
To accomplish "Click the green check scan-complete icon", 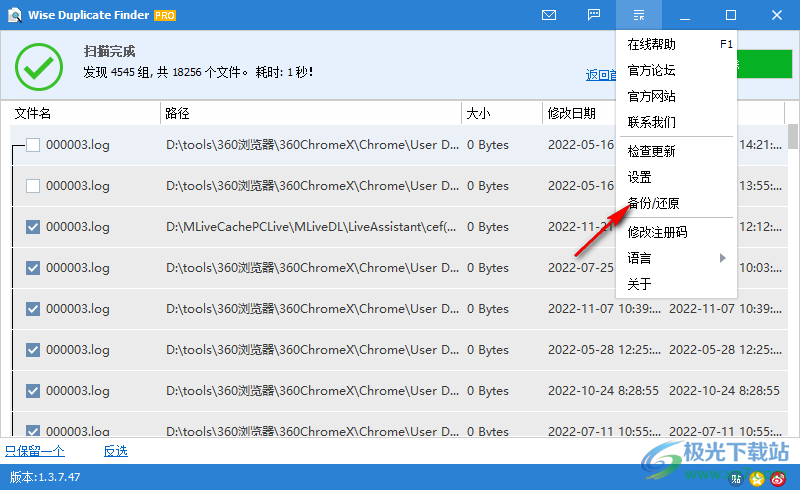I will point(39,67).
